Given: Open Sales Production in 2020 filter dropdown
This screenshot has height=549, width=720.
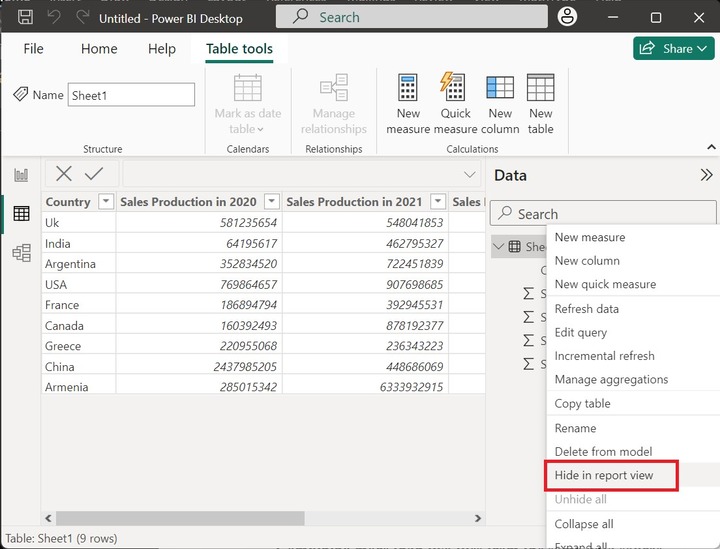Looking at the screenshot, I should tap(271, 202).
